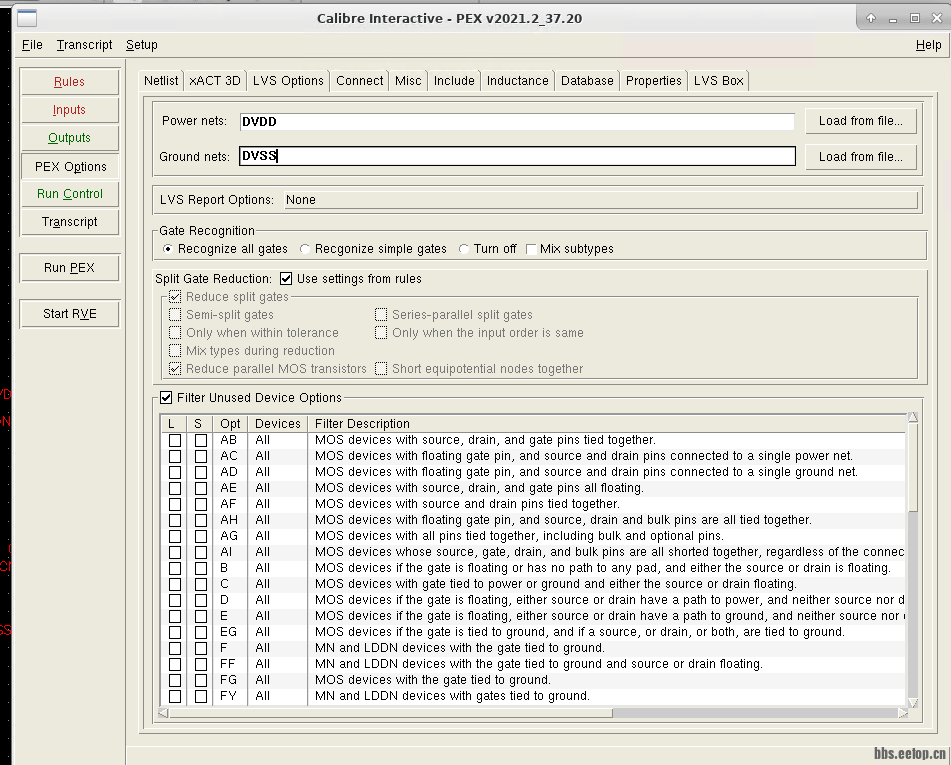Check the S box for filter AB
This screenshot has width=951, height=765.
tap(201, 440)
